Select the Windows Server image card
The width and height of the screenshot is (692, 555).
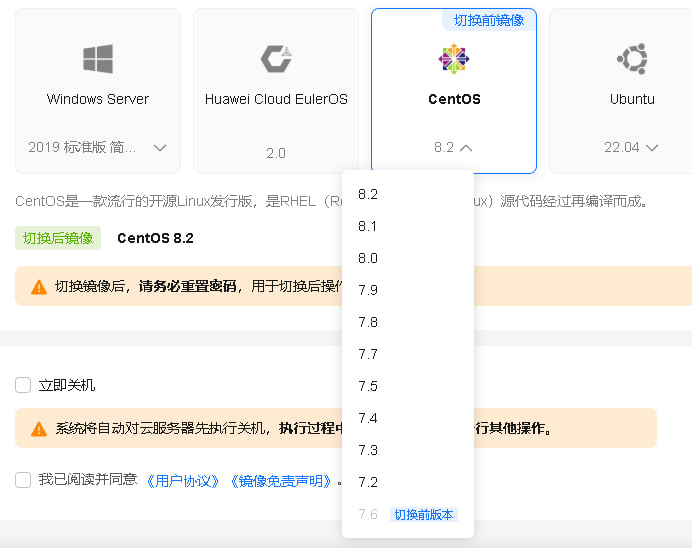click(98, 91)
